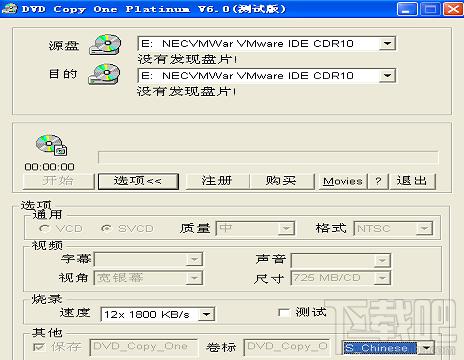Click the 00:00:00 elapsed time text

click(x=50, y=167)
